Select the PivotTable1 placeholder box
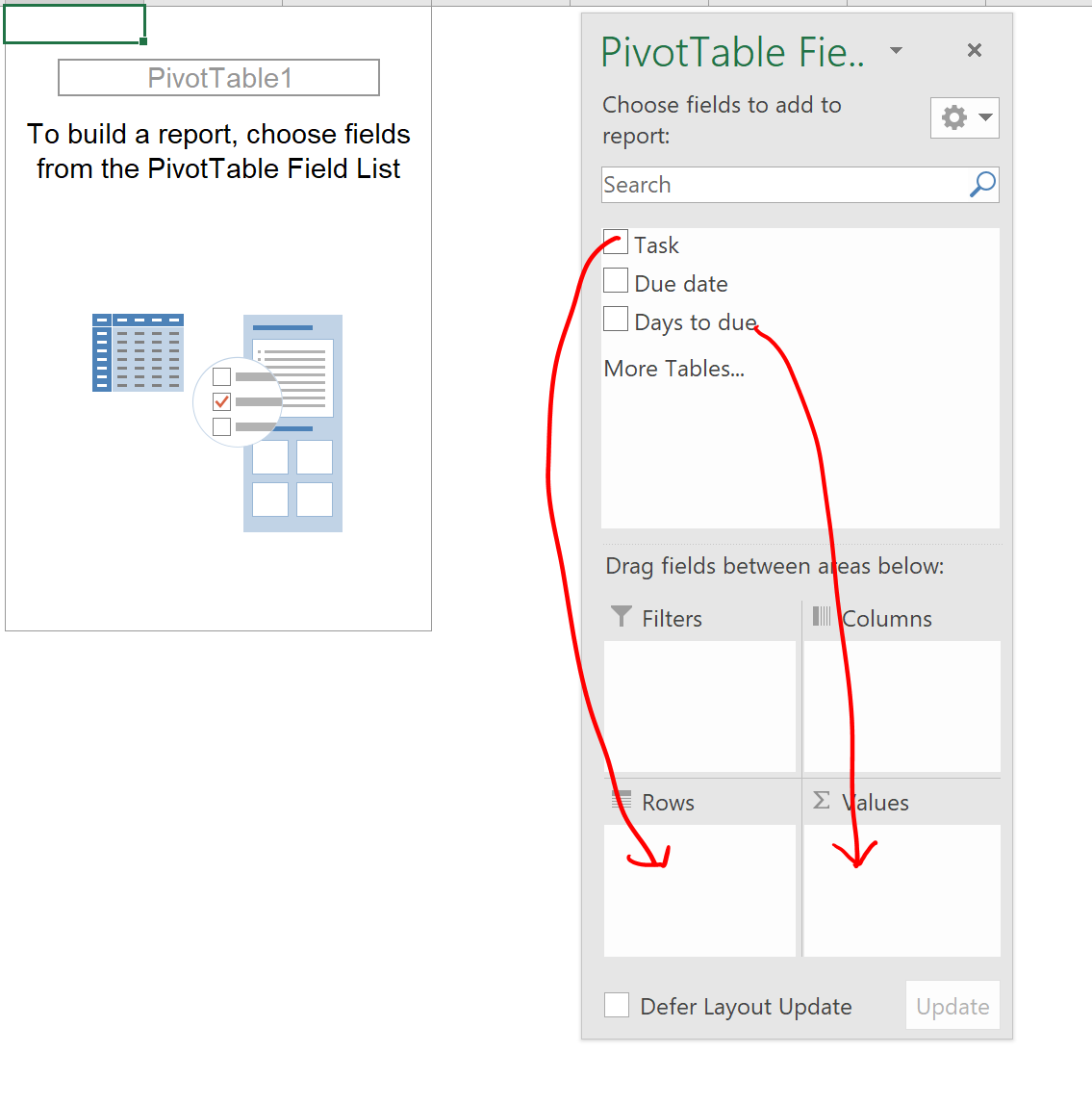The width and height of the screenshot is (1092, 1104). point(218,78)
